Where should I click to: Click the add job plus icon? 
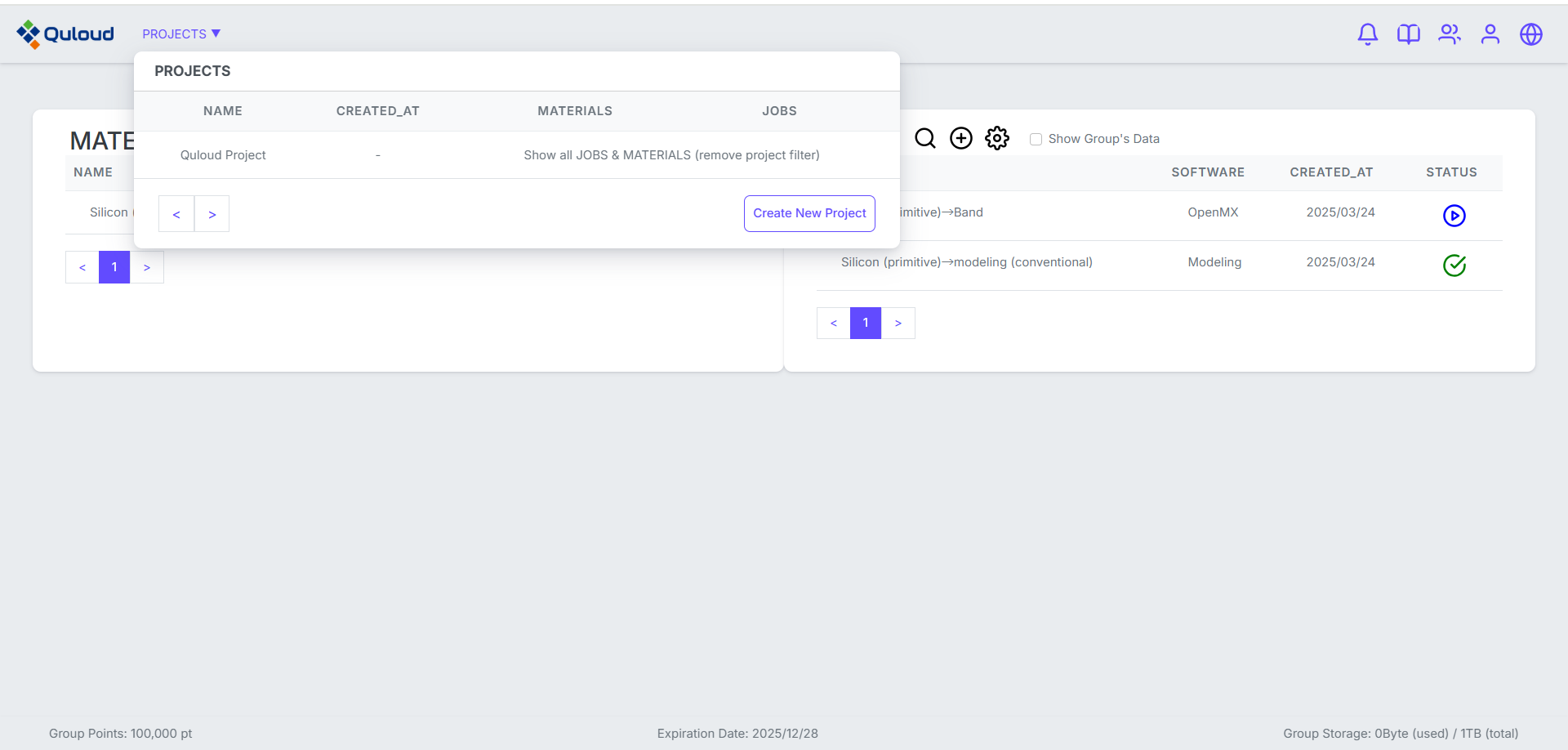(x=960, y=138)
